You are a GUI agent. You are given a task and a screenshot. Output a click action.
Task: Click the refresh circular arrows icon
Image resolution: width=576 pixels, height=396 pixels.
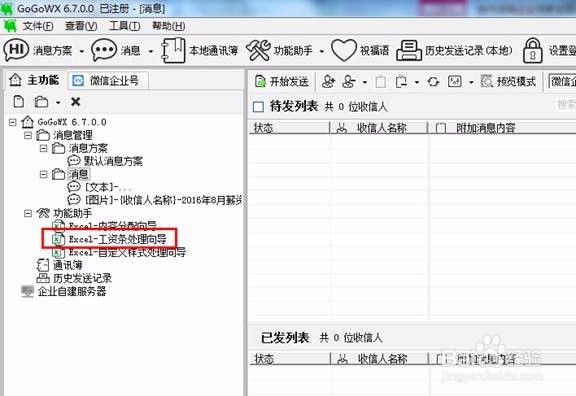pyautogui.click(x=433, y=82)
